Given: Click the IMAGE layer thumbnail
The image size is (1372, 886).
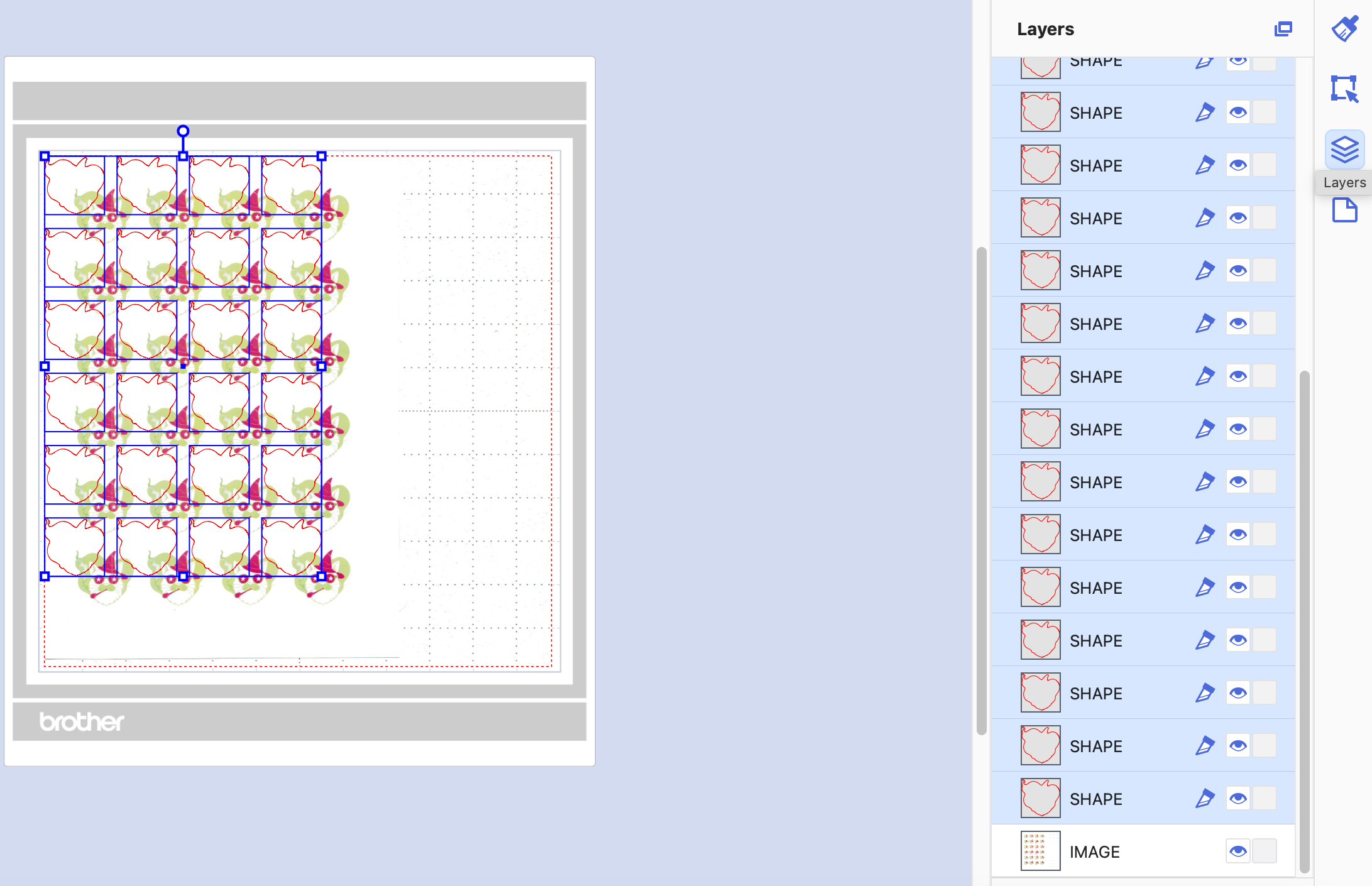Looking at the screenshot, I should 1040,851.
